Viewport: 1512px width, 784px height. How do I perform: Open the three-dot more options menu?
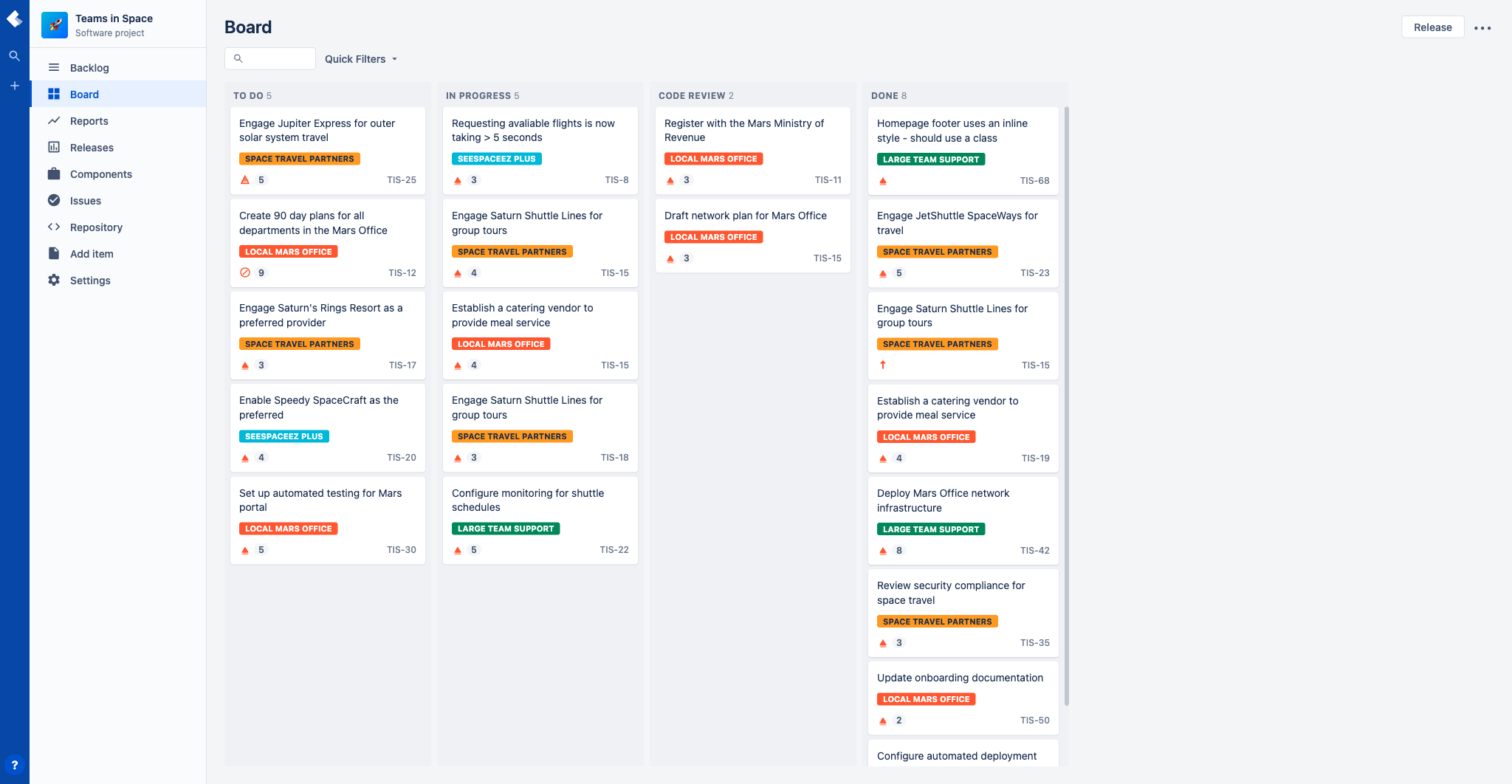coord(1482,28)
